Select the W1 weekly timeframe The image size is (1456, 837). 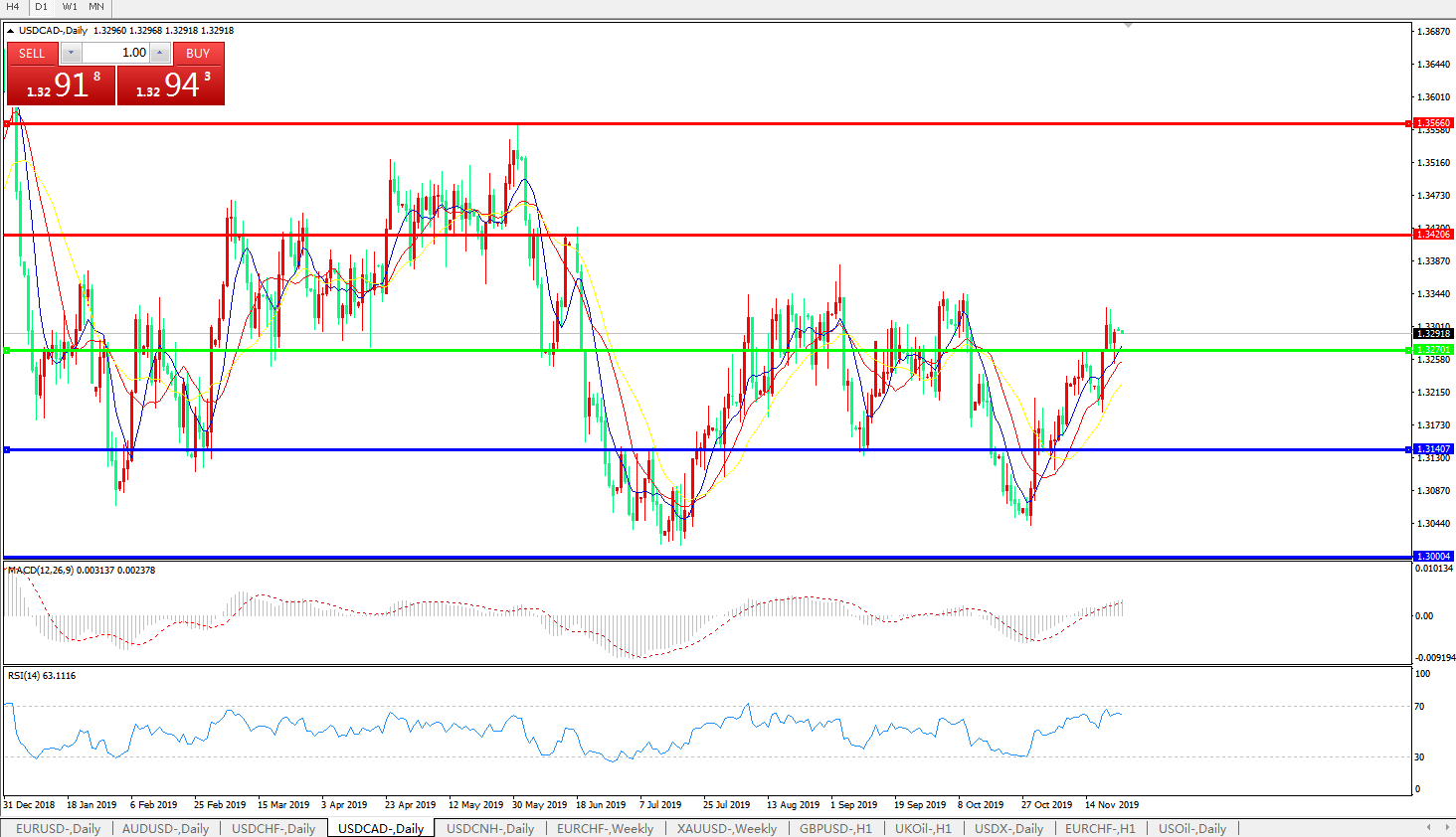(70, 7)
